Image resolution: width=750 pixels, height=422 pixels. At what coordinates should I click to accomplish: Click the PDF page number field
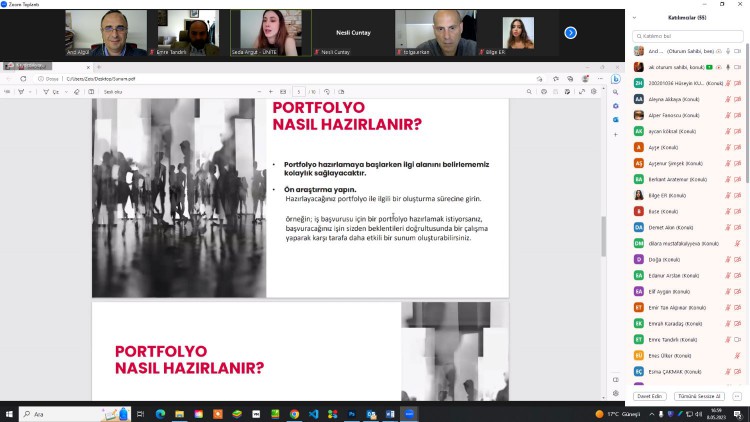click(298, 92)
